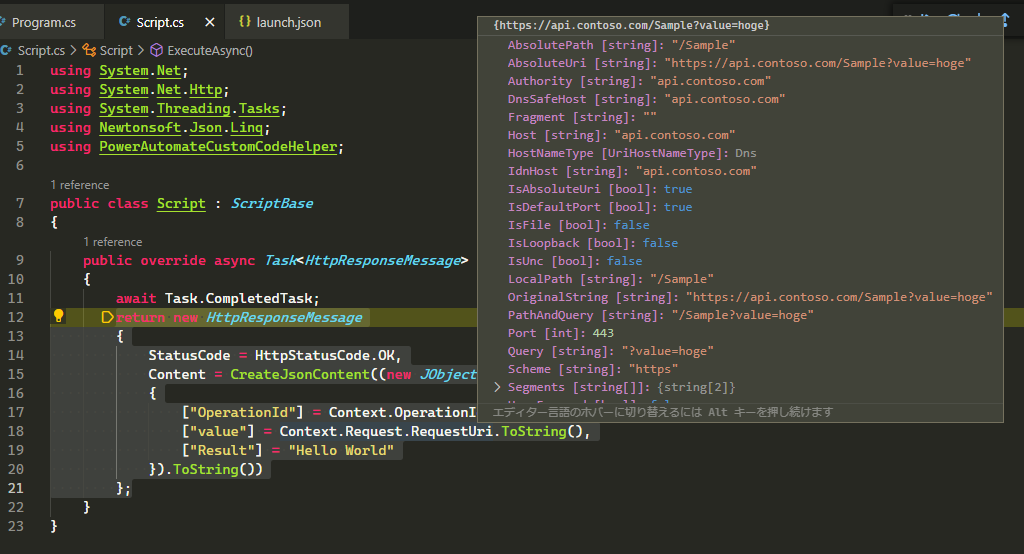Click line number 18 in the gutter
The height and width of the screenshot is (554, 1024).
16,431
